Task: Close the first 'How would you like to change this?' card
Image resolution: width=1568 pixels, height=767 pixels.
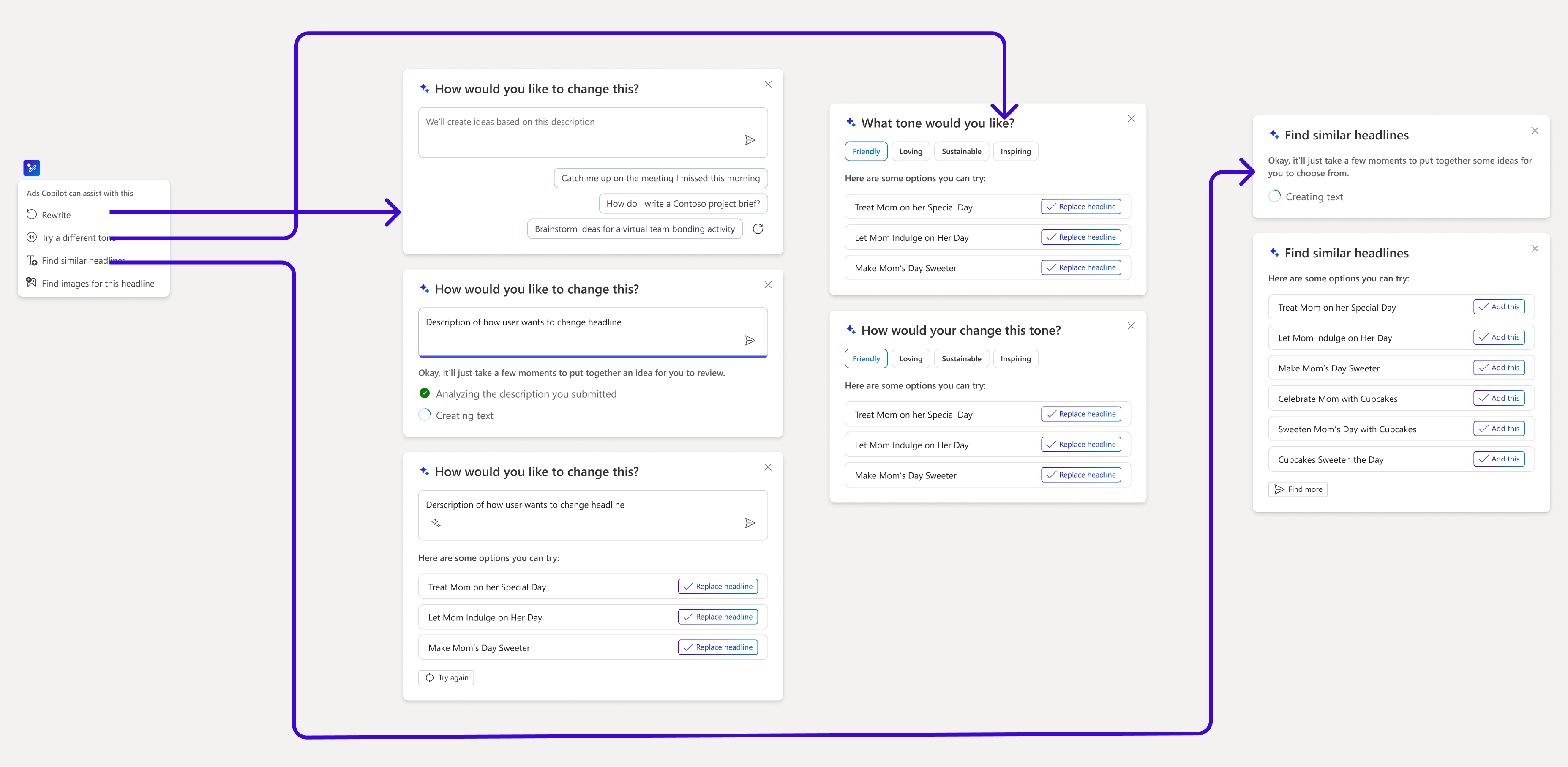Action: [x=768, y=85]
